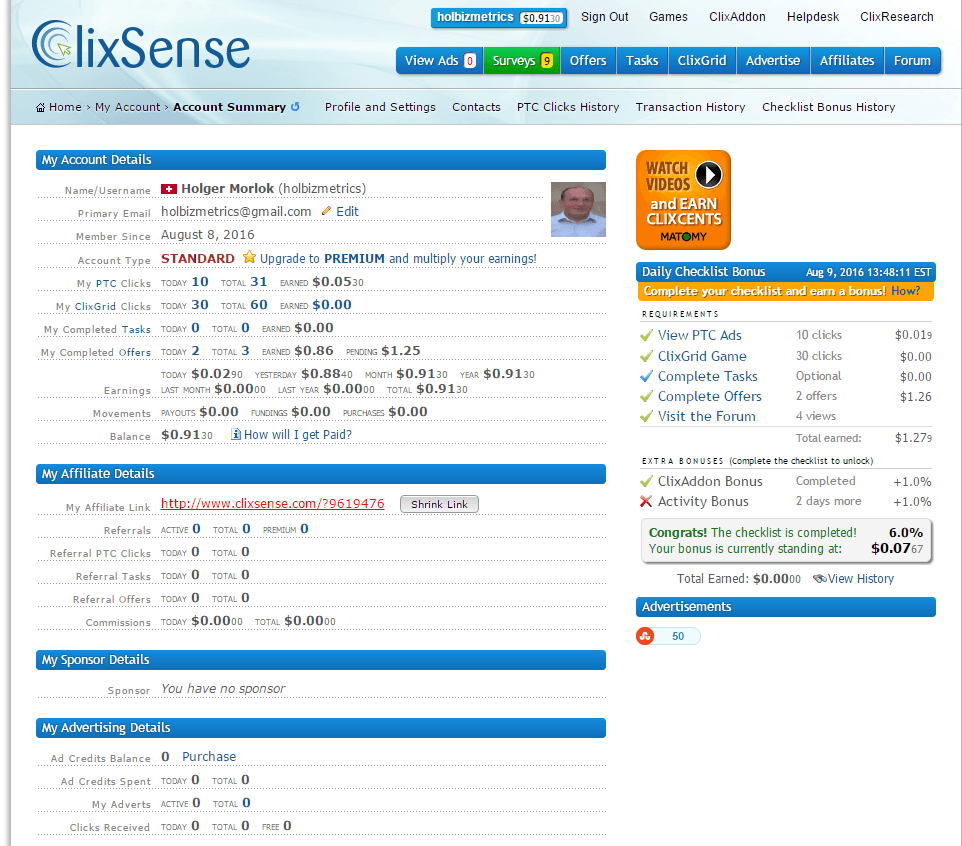The height and width of the screenshot is (846, 962).
Task: Click the Visit the Forum checklist link
Action: click(x=706, y=416)
